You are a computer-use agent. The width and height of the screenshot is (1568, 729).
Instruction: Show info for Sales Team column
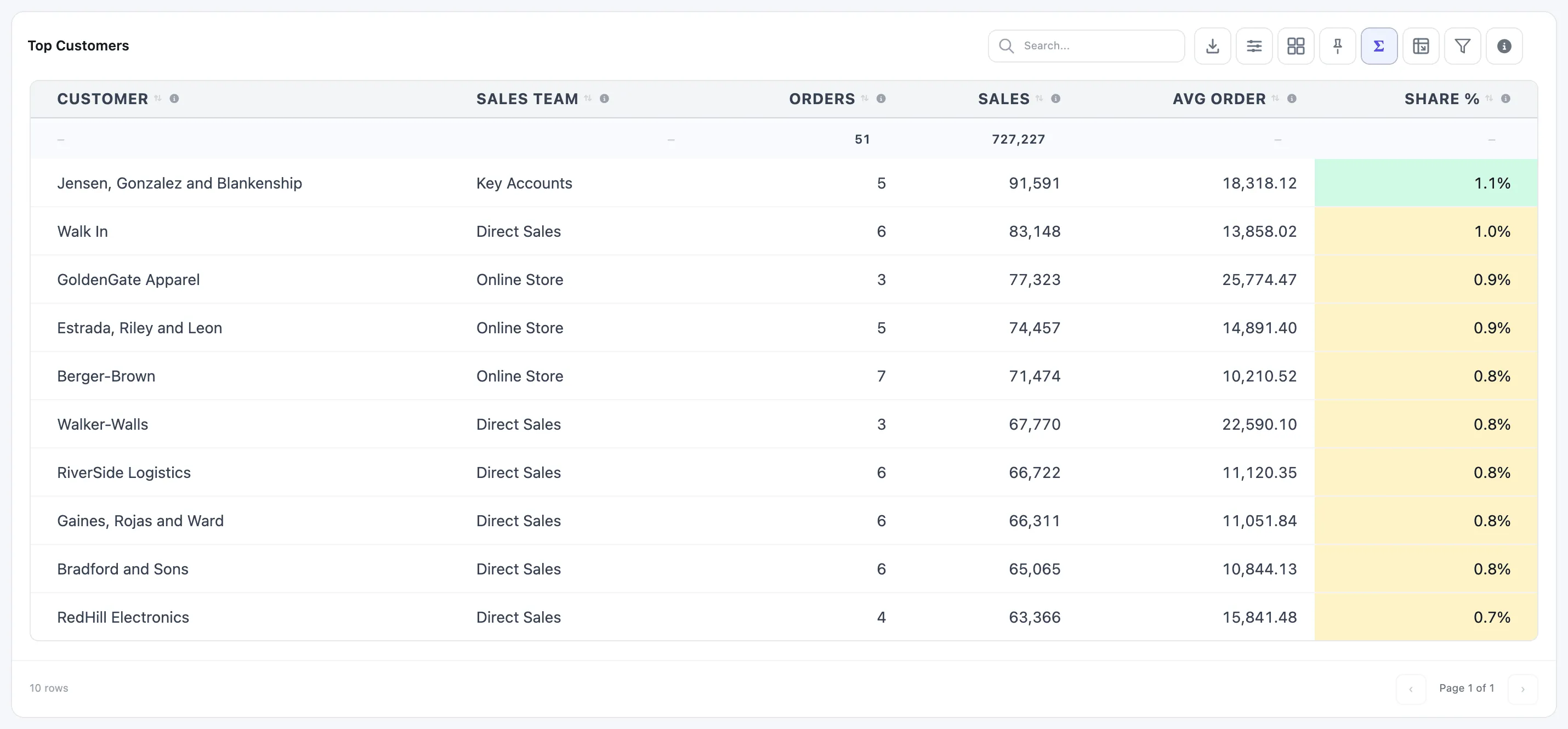[x=604, y=98]
